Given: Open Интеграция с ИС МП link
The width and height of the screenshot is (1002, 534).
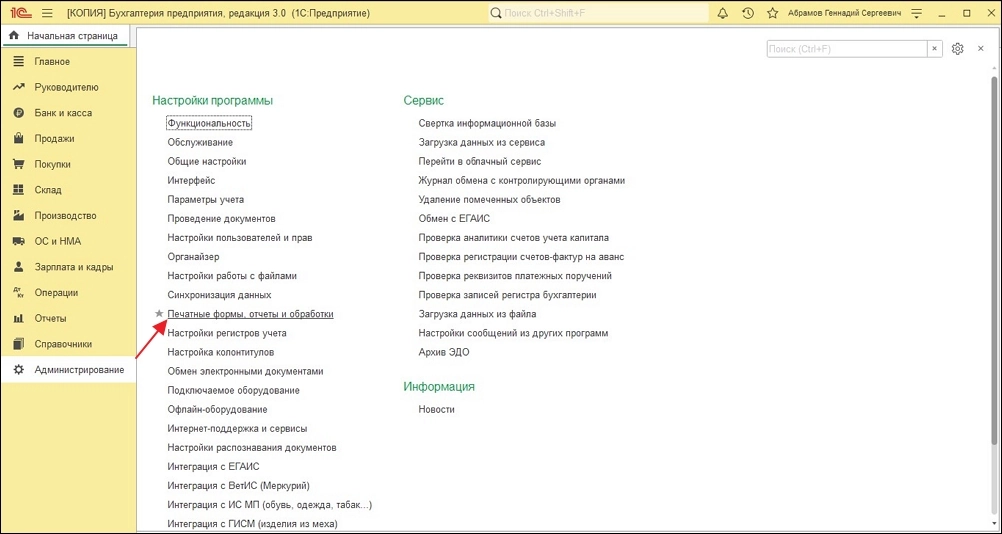Looking at the screenshot, I should [x=269, y=505].
